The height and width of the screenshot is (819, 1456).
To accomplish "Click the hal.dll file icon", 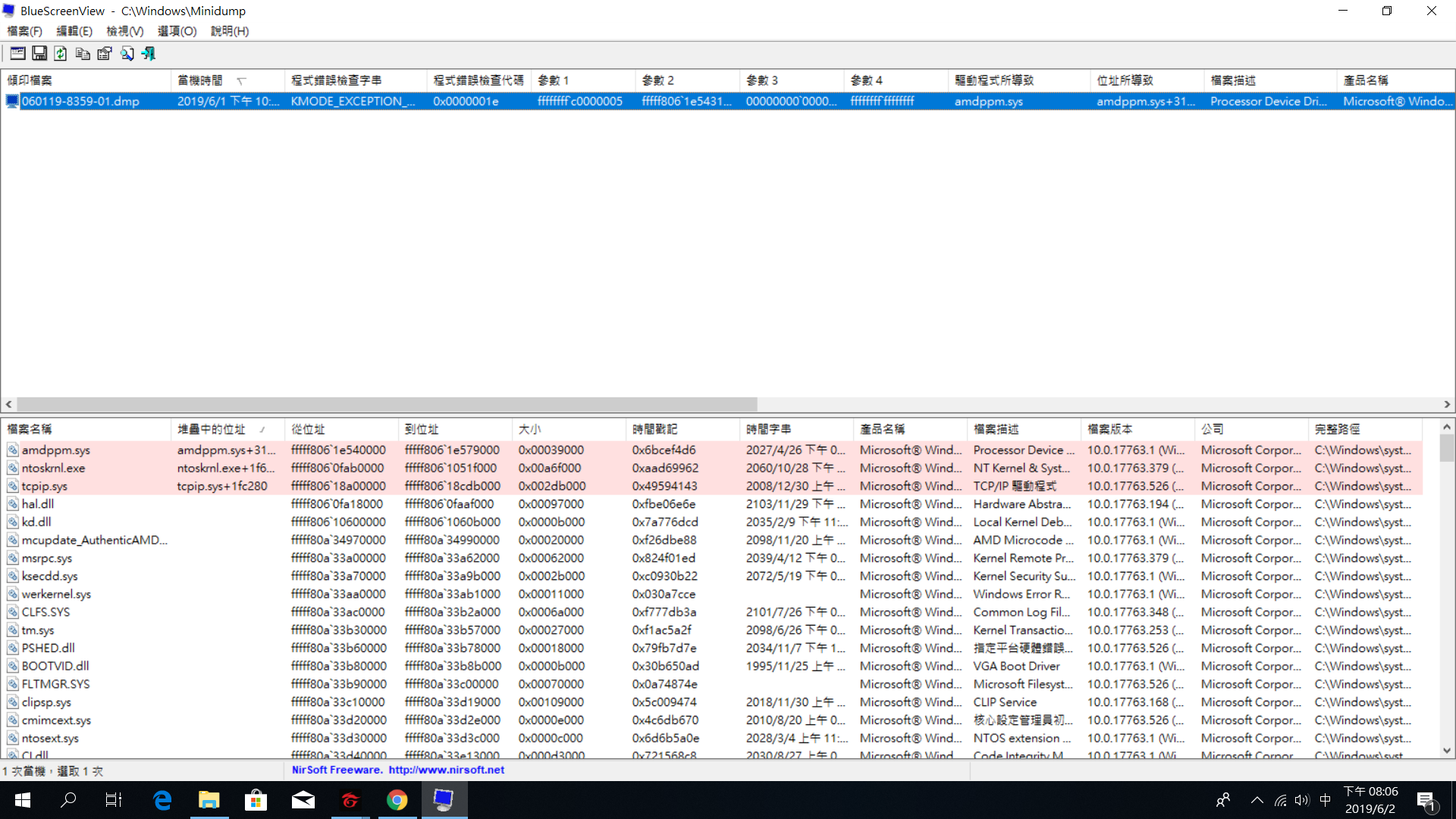I will coord(13,504).
